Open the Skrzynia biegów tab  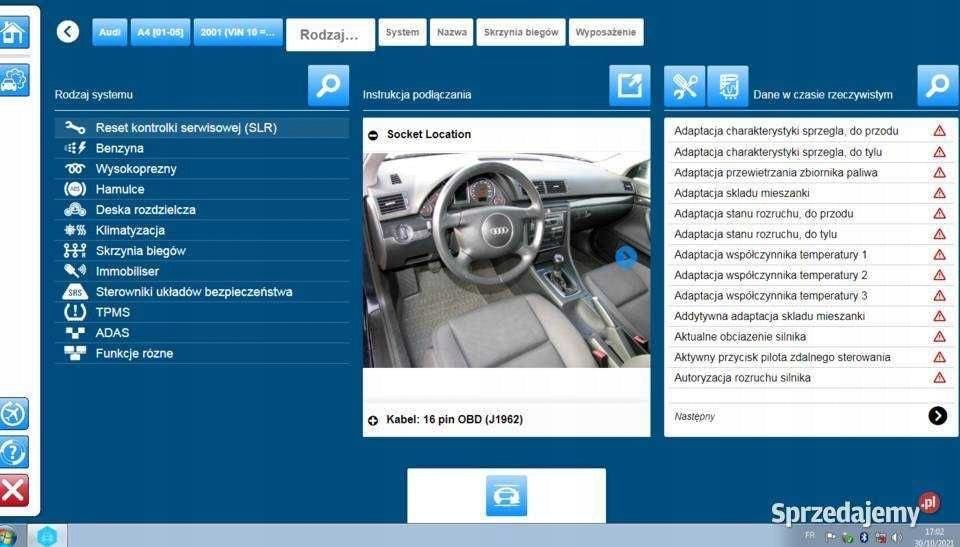pyautogui.click(x=521, y=32)
